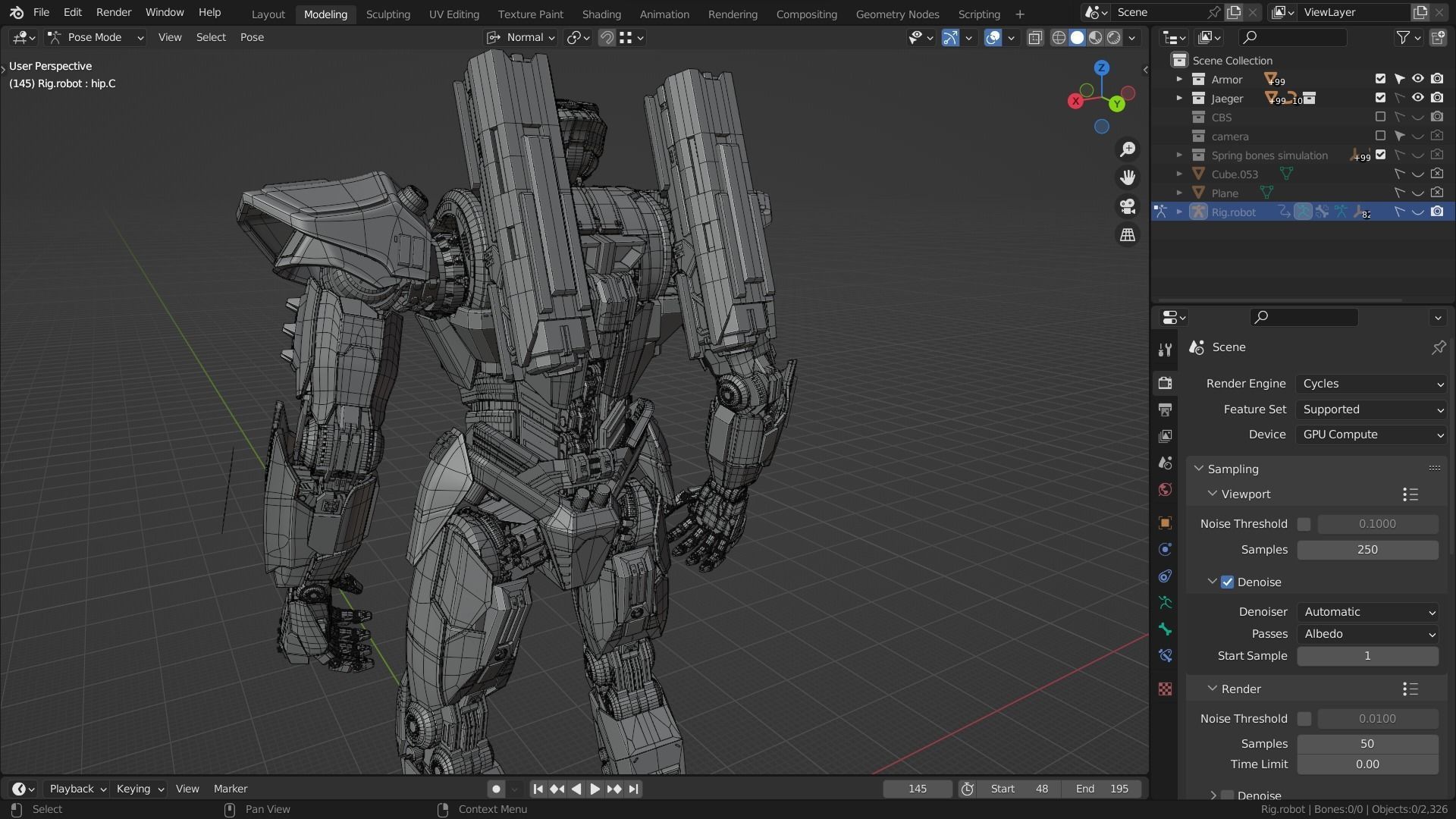Enable Viewport Noise Threshold checkbox

(x=1304, y=524)
